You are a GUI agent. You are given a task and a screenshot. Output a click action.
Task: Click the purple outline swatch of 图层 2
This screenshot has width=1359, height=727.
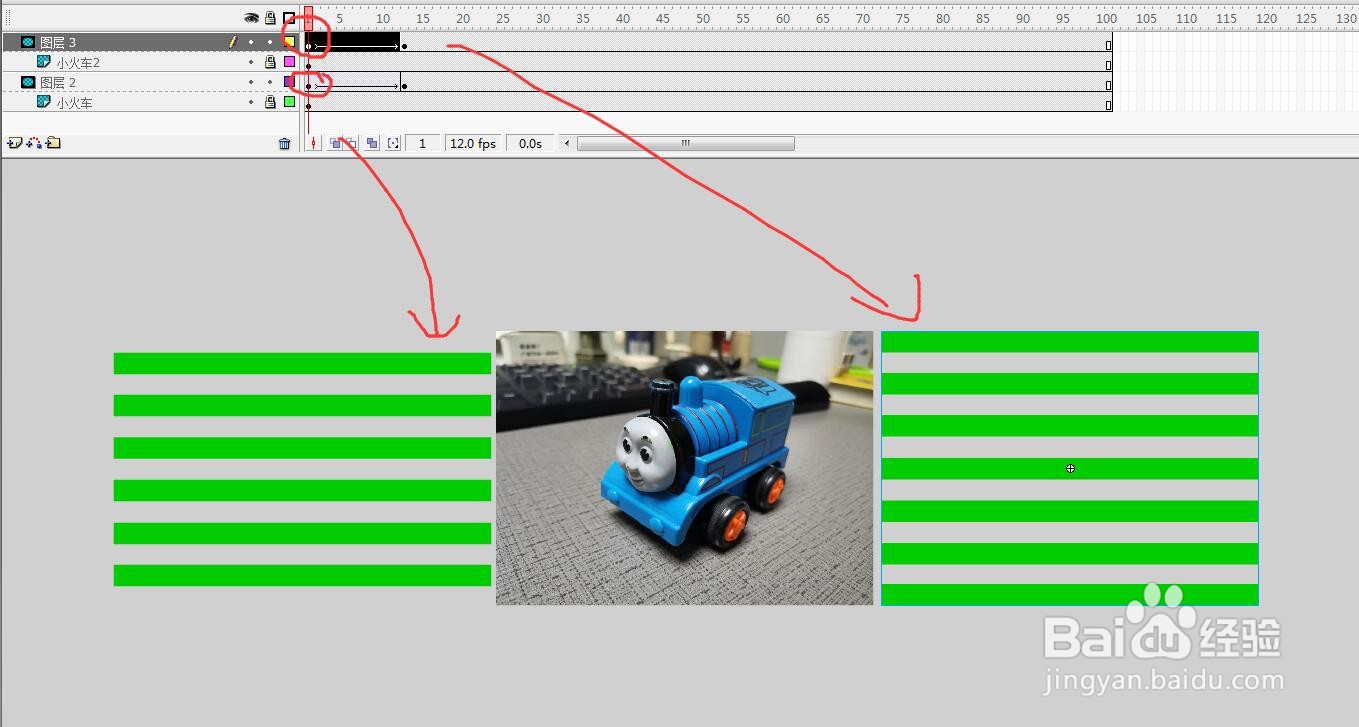point(289,82)
